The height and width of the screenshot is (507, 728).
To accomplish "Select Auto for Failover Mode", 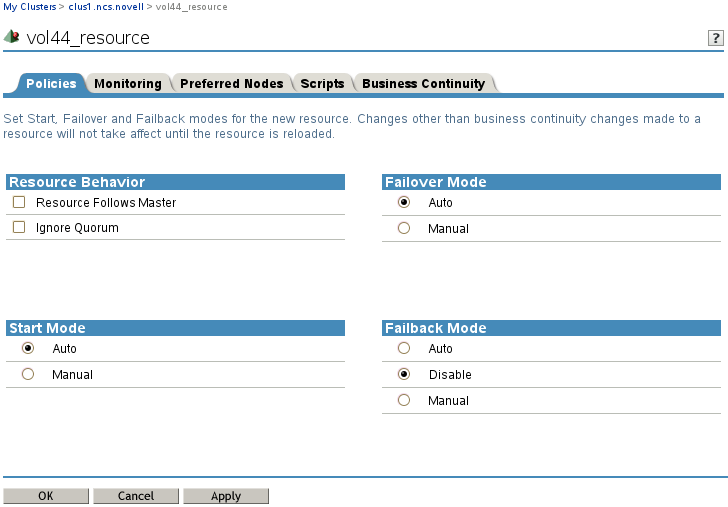I will click(404, 202).
